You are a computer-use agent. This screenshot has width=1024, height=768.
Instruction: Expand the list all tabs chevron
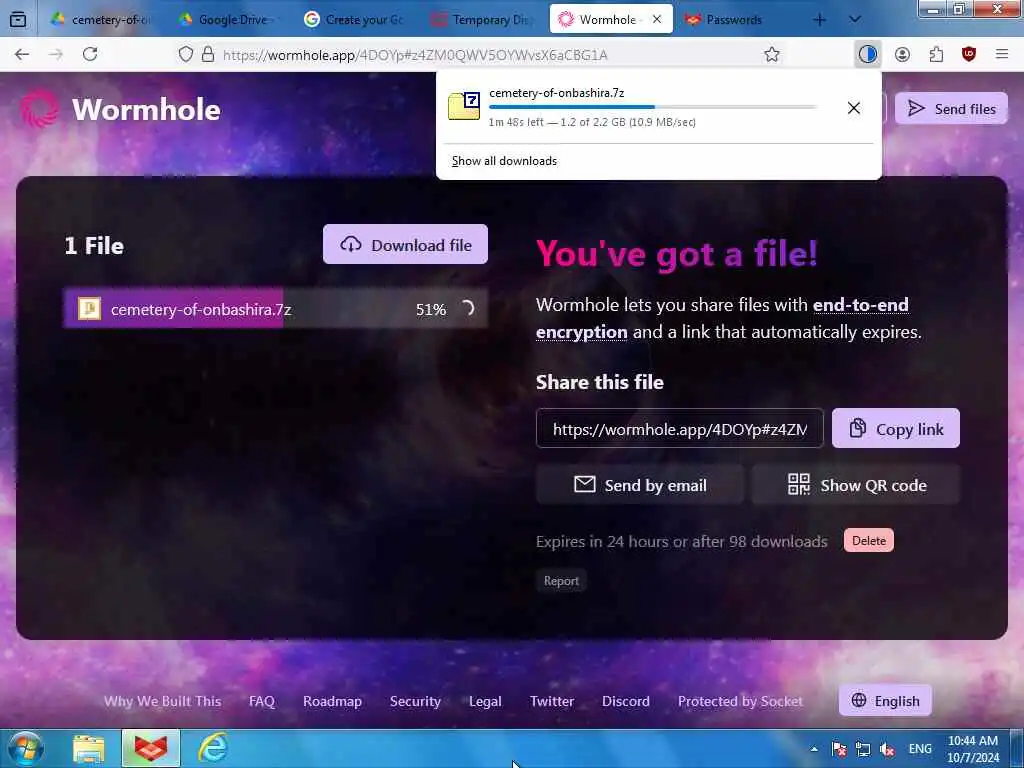(854, 20)
